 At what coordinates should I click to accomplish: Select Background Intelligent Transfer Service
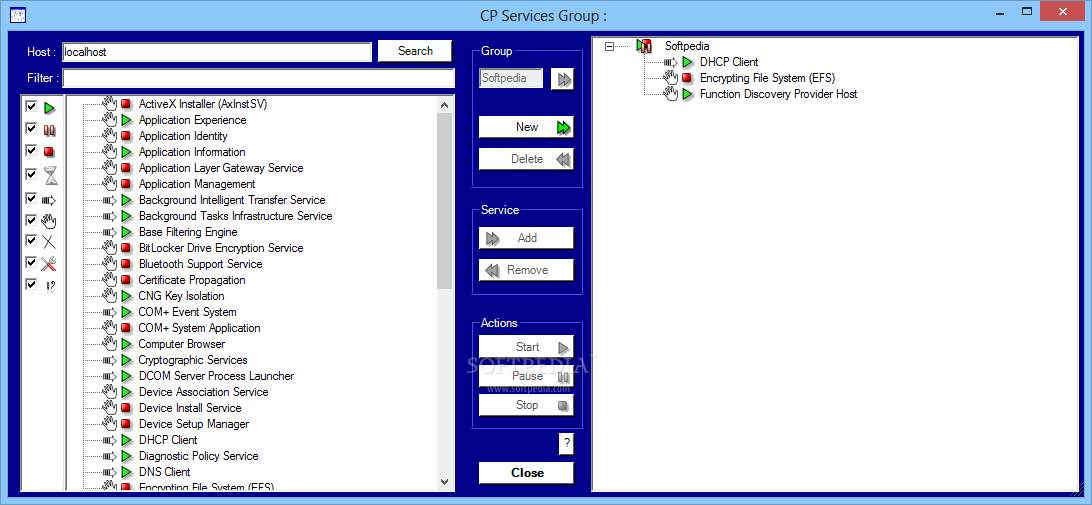click(x=232, y=200)
